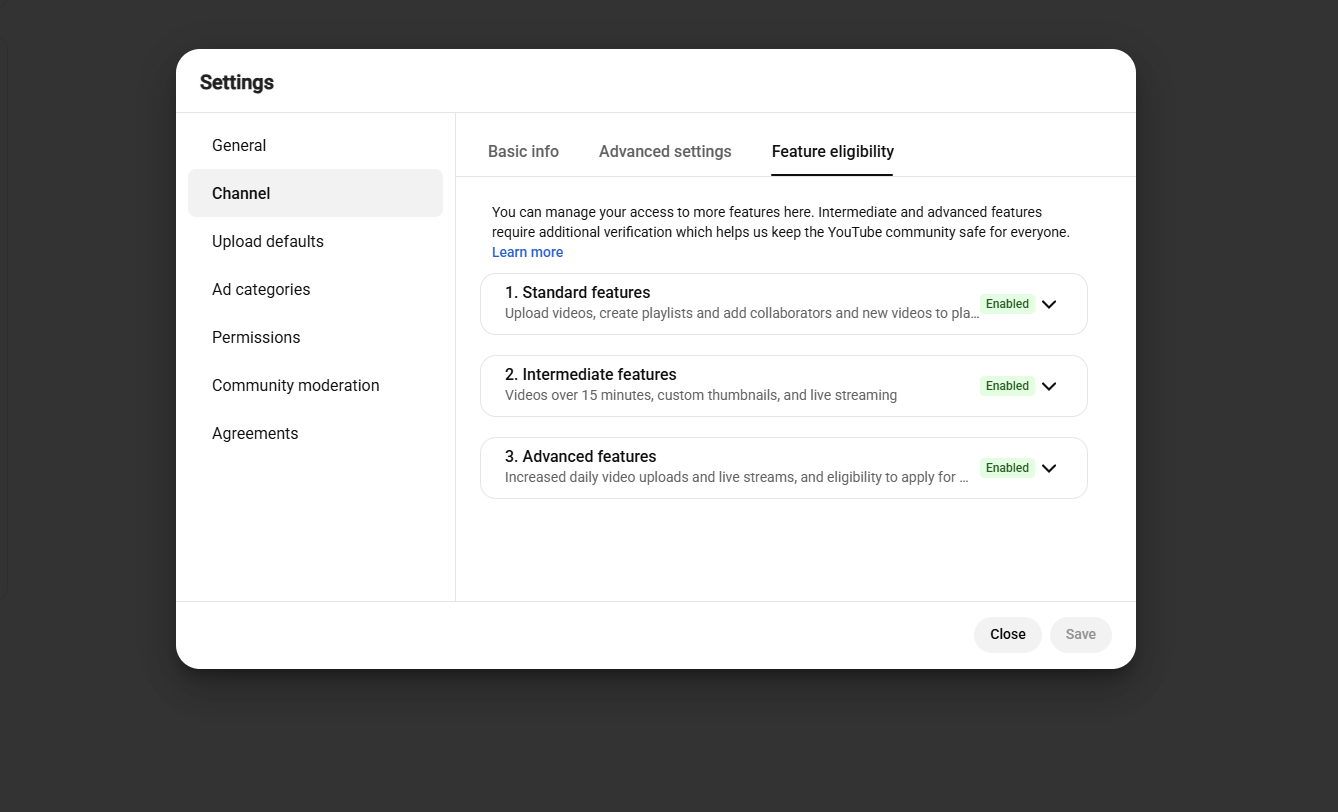Image resolution: width=1338 pixels, height=812 pixels.
Task: Expand the Intermediate features chevron
Action: (x=1049, y=386)
